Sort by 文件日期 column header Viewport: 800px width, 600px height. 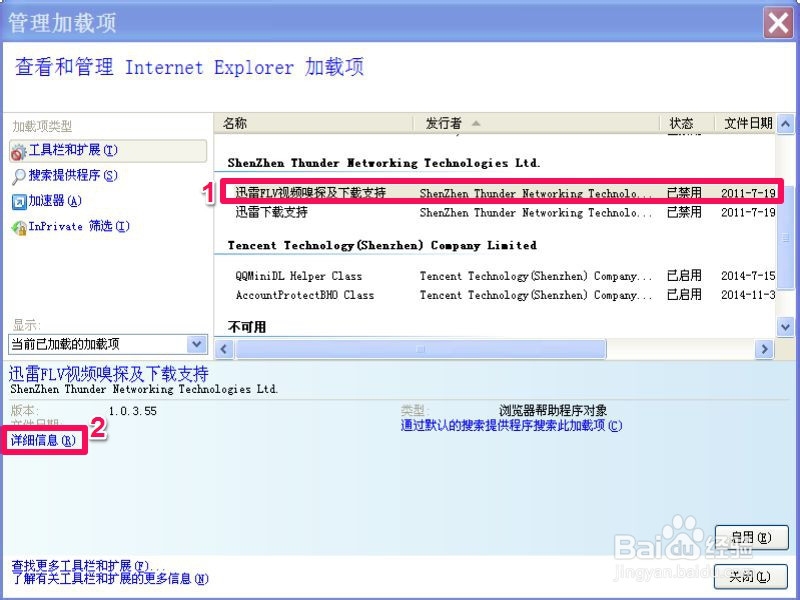point(747,123)
